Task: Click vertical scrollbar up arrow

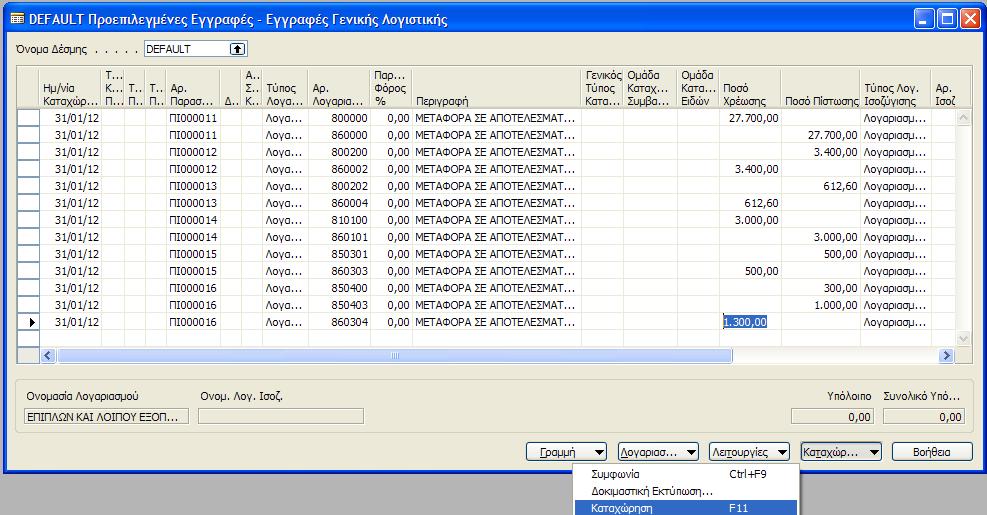Action: [963, 117]
